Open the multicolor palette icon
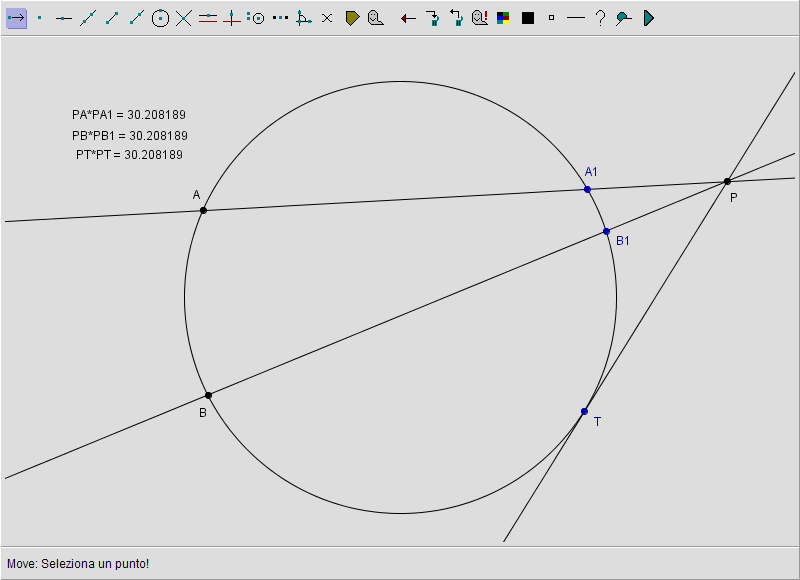 tap(504, 18)
